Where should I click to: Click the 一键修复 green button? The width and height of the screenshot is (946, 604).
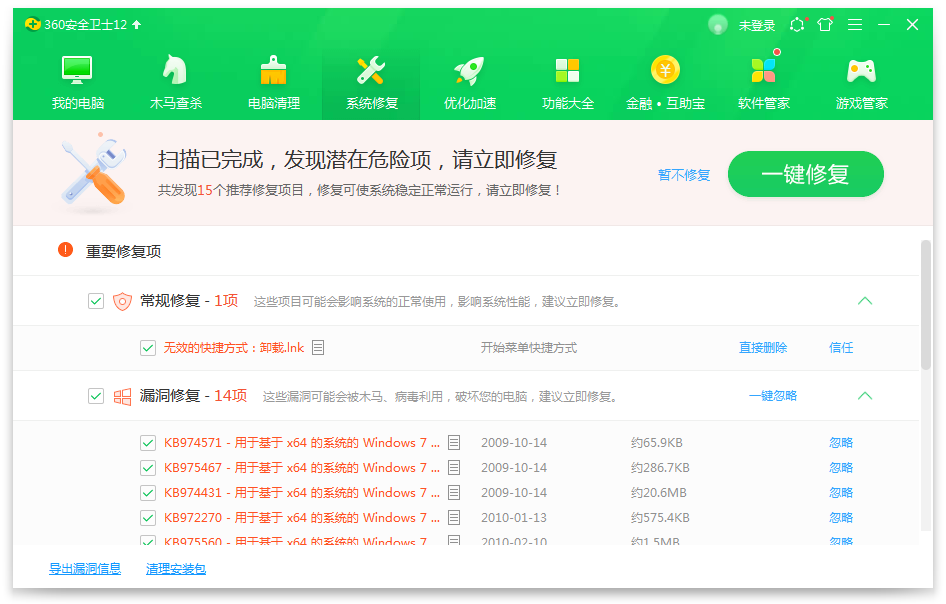805,174
